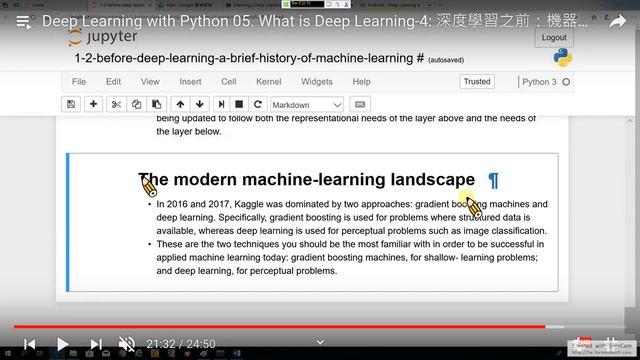This screenshot has height=360, width=640.
Task: Restart kernel with the circular arrow icon
Action: [x=258, y=104]
